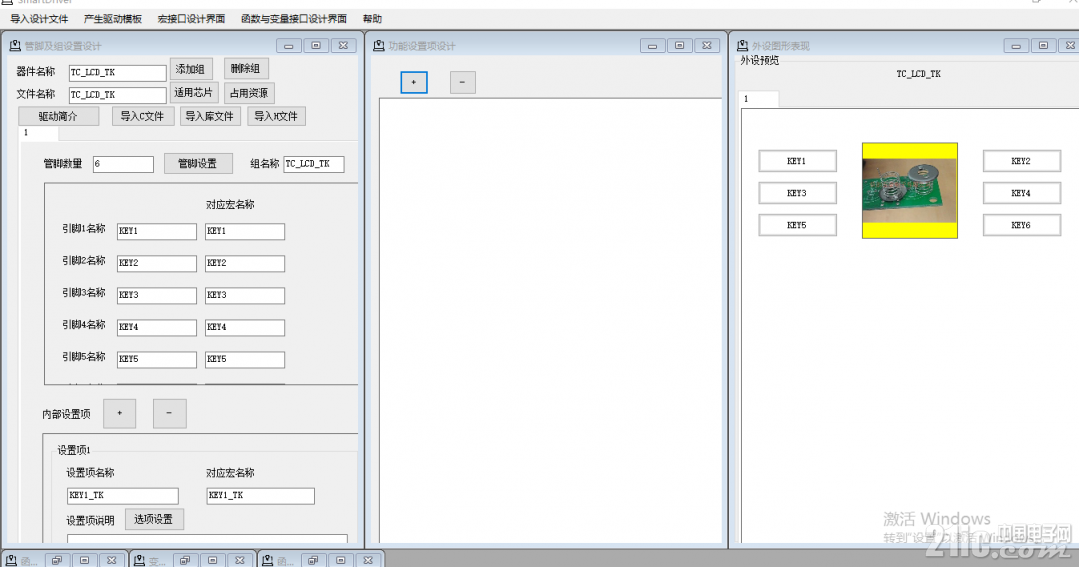Click the 引脚5名称 input field

(x=157, y=359)
